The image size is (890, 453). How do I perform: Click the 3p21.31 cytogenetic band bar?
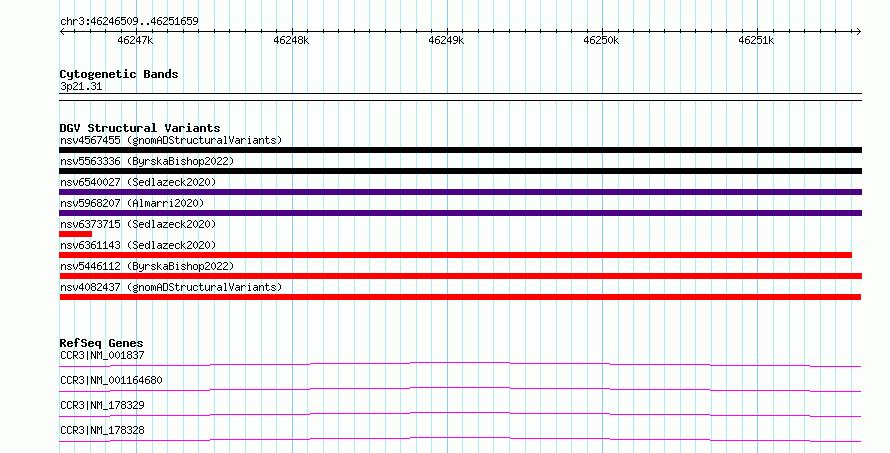(x=460, y=97)
